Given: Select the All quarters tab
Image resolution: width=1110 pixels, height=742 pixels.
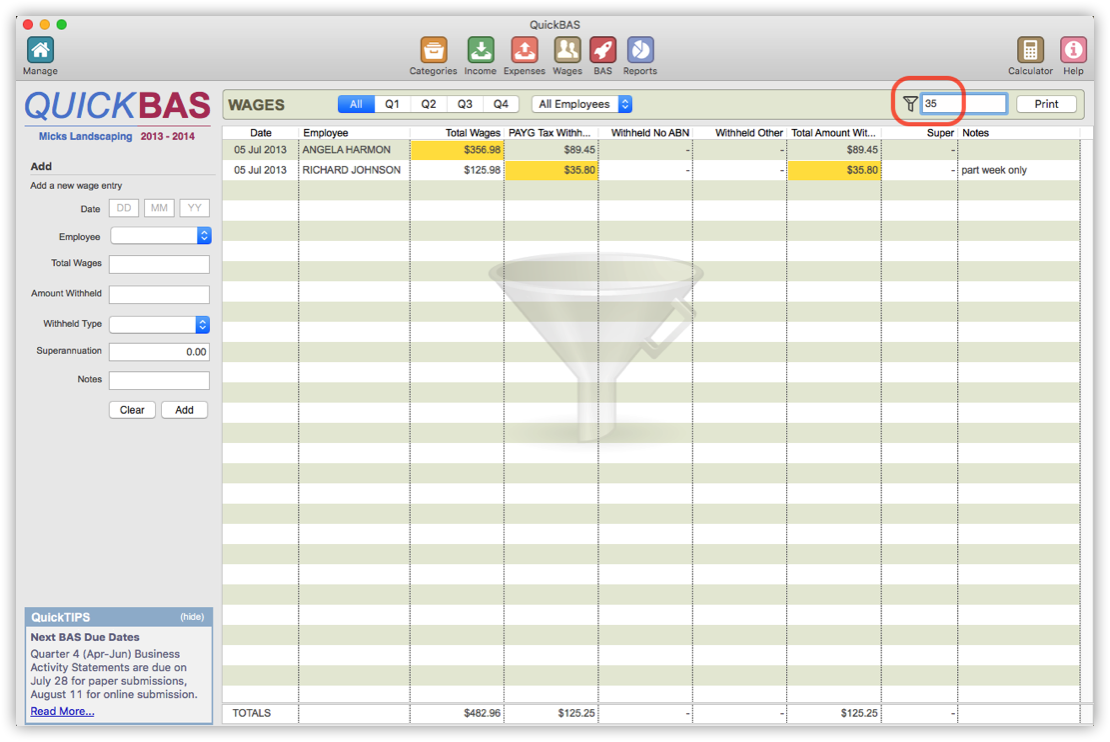Looking at the screenshot, I should (355, 103).
